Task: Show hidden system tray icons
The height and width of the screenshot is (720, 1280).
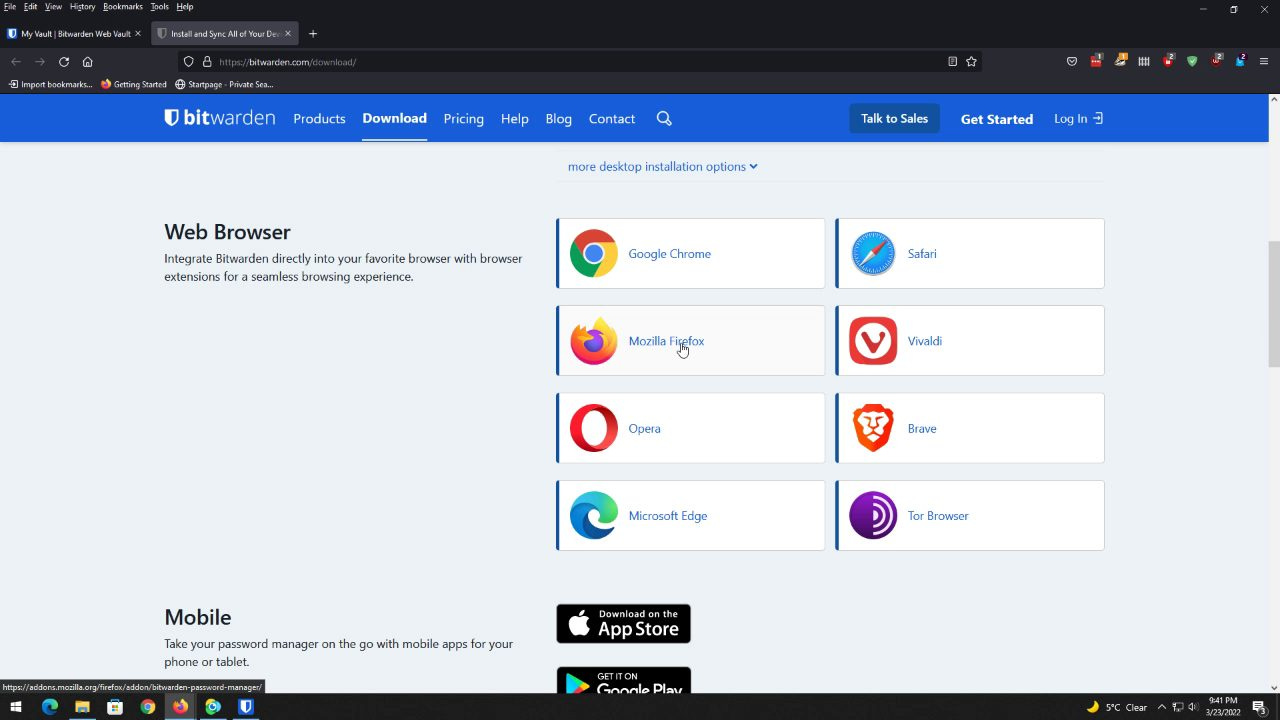Action: pos(1161,707)
